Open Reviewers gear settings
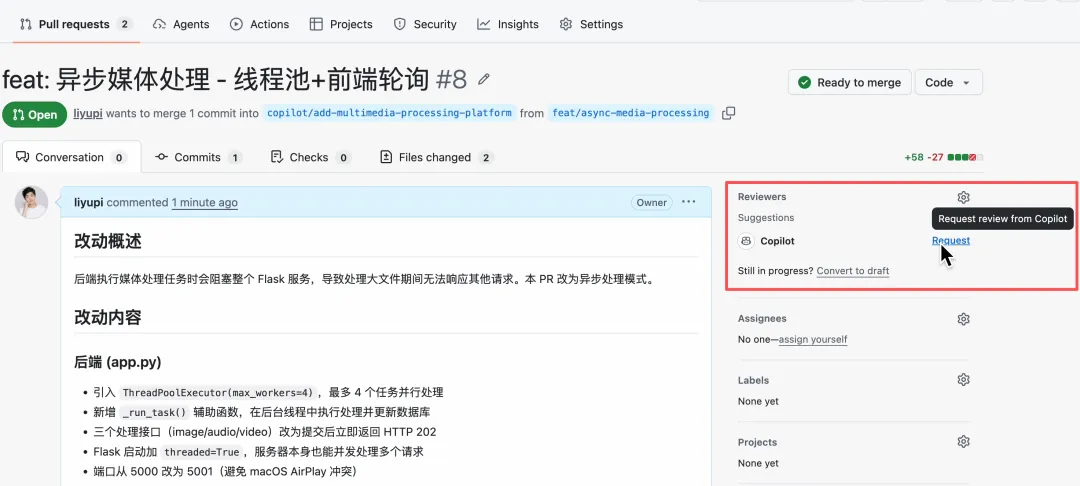1080x486 pixels. coord(963,197)
